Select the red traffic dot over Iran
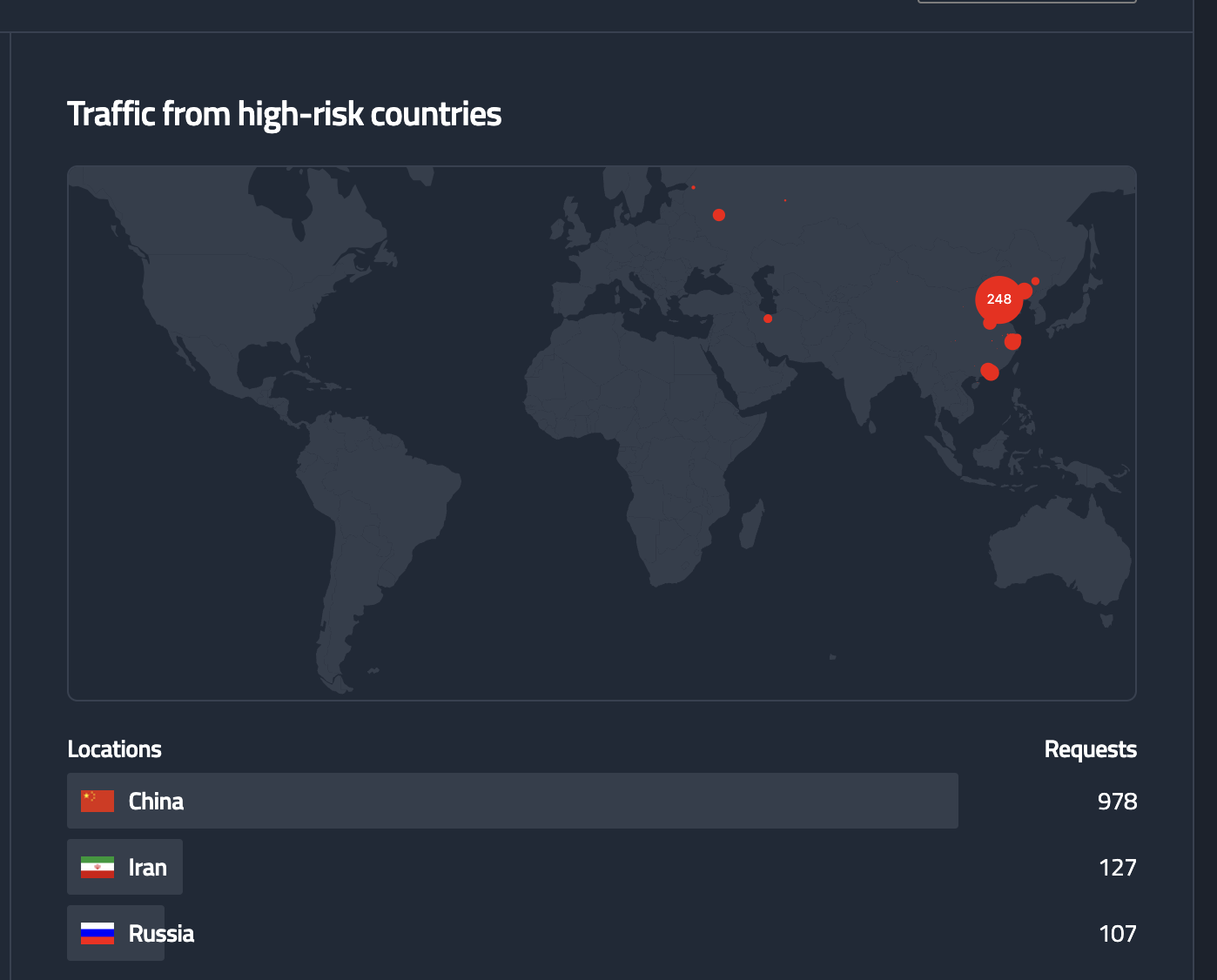The width and height of the screenshot is (1217, 980). click(x=768, y=319)
